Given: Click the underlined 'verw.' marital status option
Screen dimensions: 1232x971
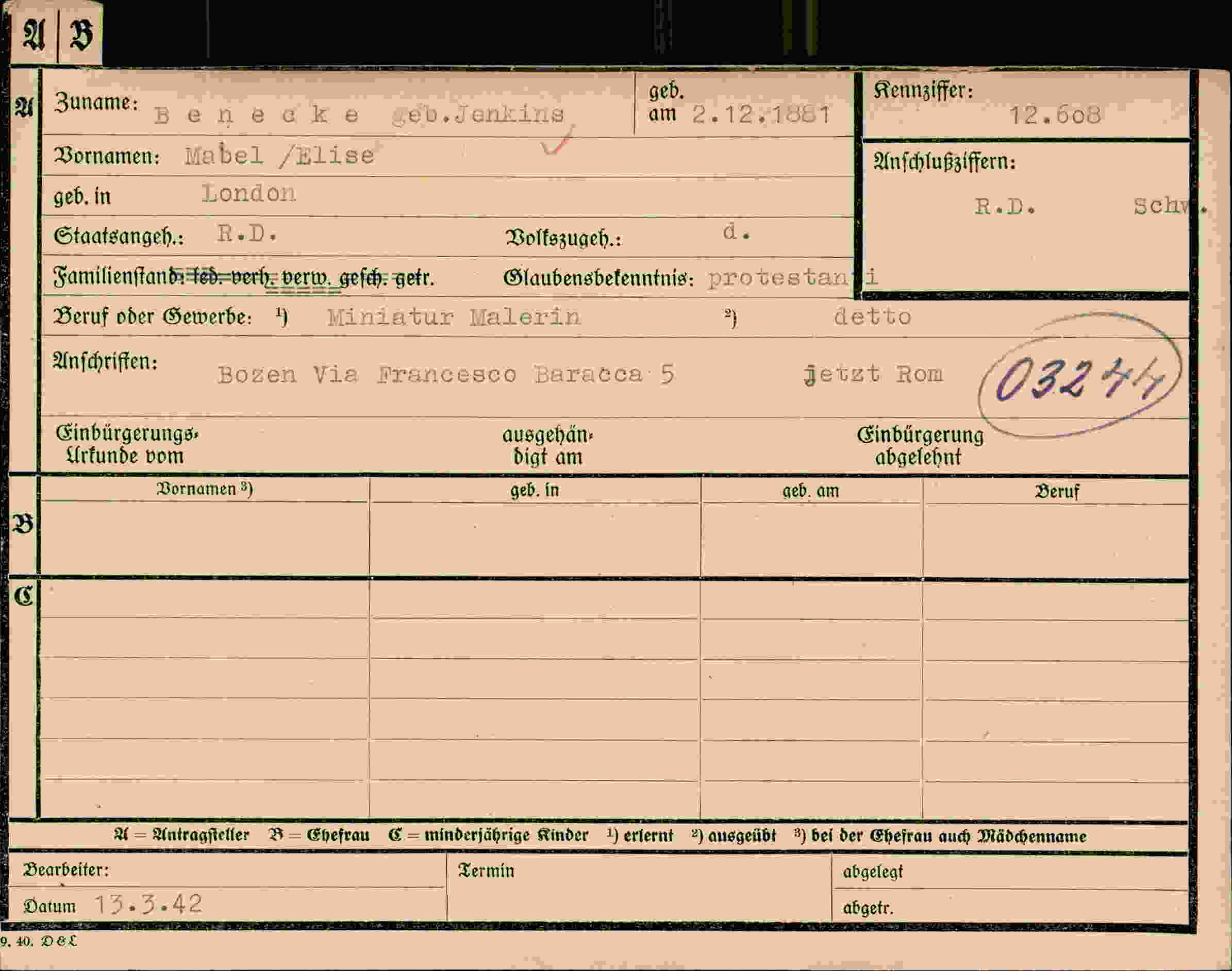Looking at the screenshot, I should [305, 278].
